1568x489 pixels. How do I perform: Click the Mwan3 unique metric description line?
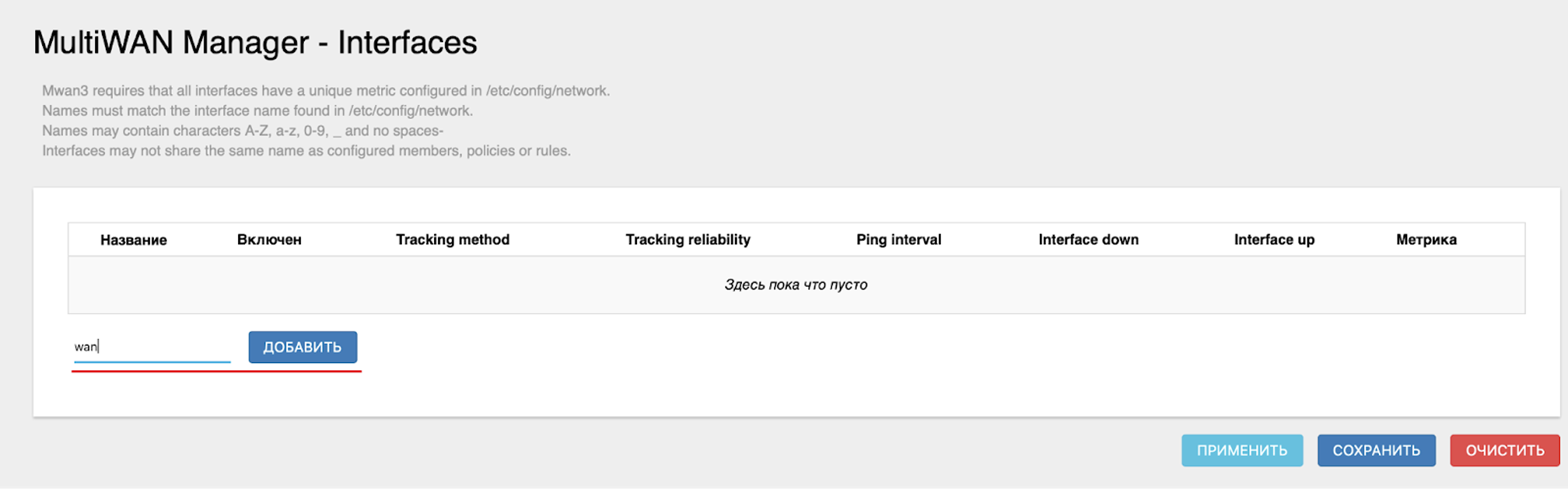326,91
